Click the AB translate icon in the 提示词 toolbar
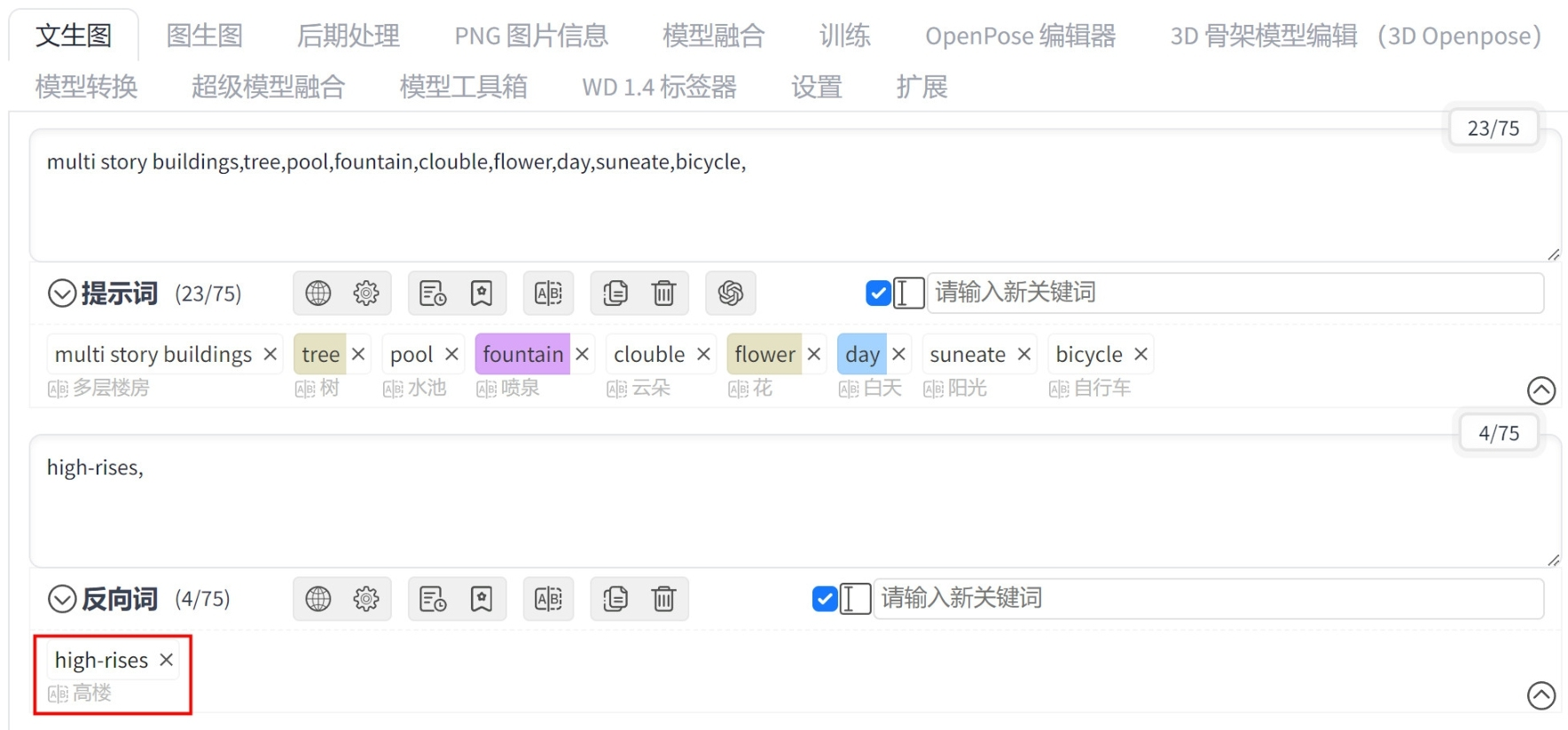 click(x=548, y=293)
